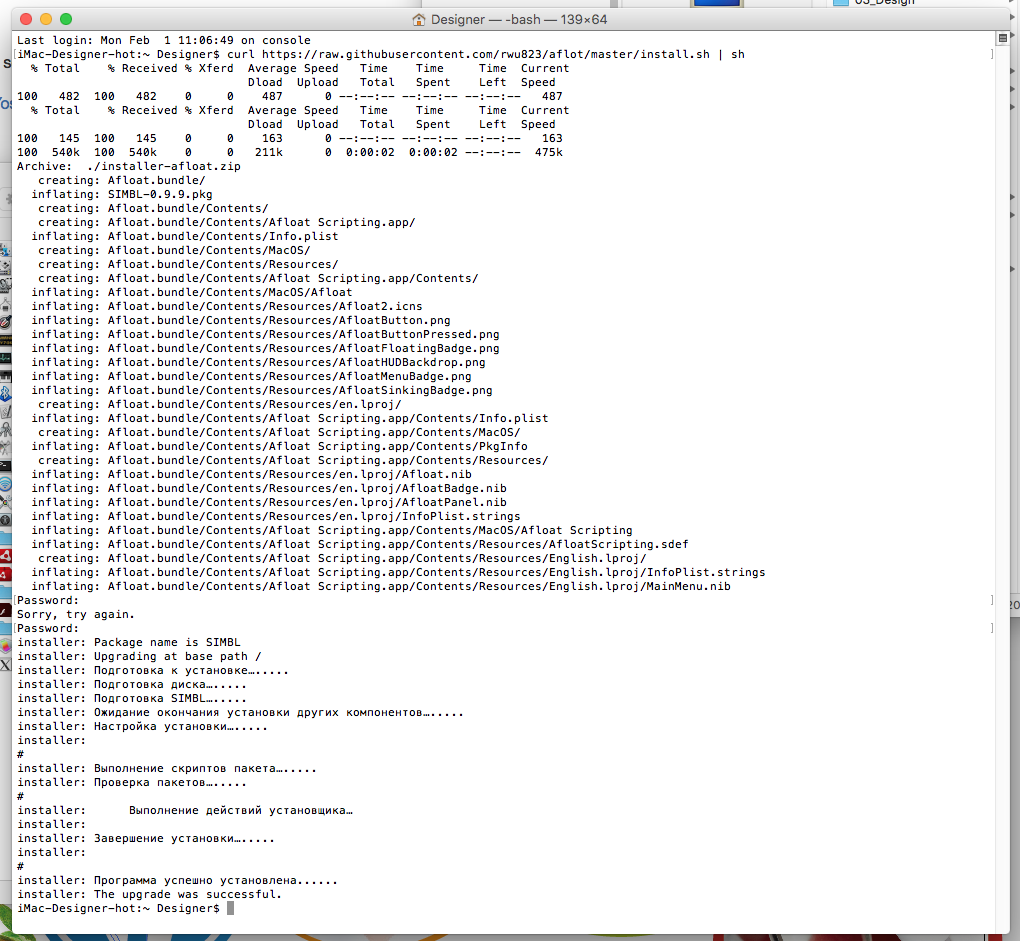Close the Terminal window with the red button
This screenshot has height=941, width=1020.
tap(26, 20)
